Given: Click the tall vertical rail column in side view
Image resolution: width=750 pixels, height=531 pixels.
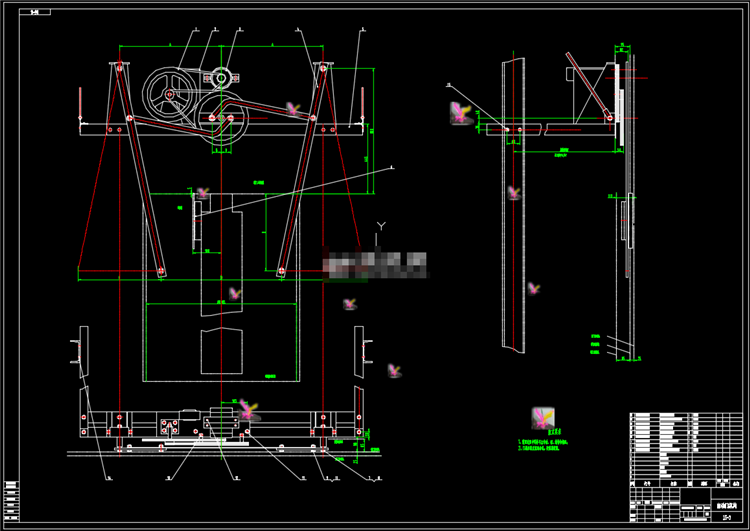Looking at the screenshot, I should click(513, 205).
